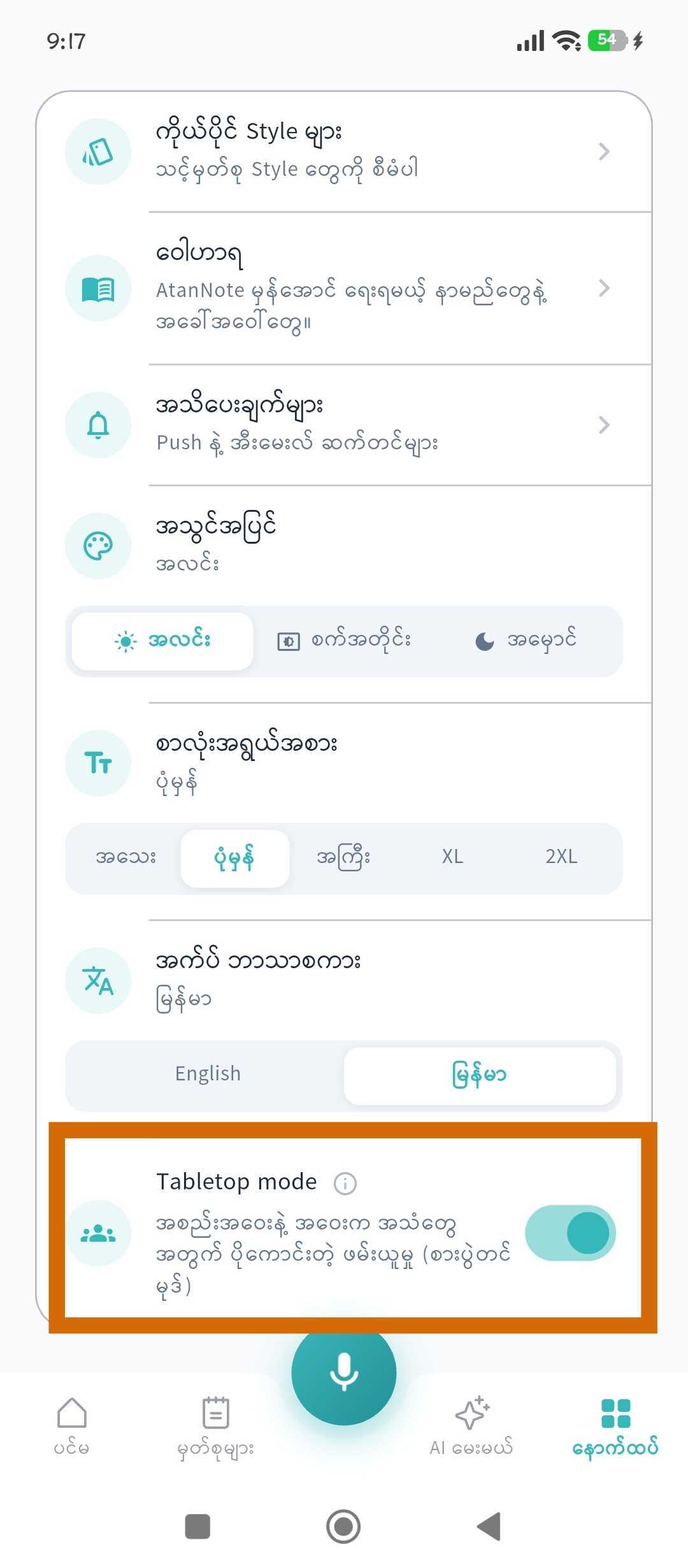Expand the custom Style row chevron
688x1568 pixels.
pyautogui.click(x=604, y=152)
